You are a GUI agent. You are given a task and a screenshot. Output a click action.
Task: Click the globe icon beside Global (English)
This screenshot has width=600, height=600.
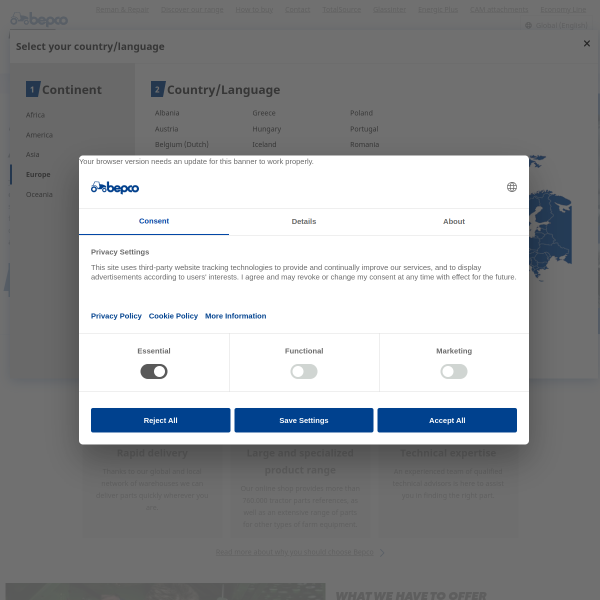pyautogui.click(x=528, y=25)
